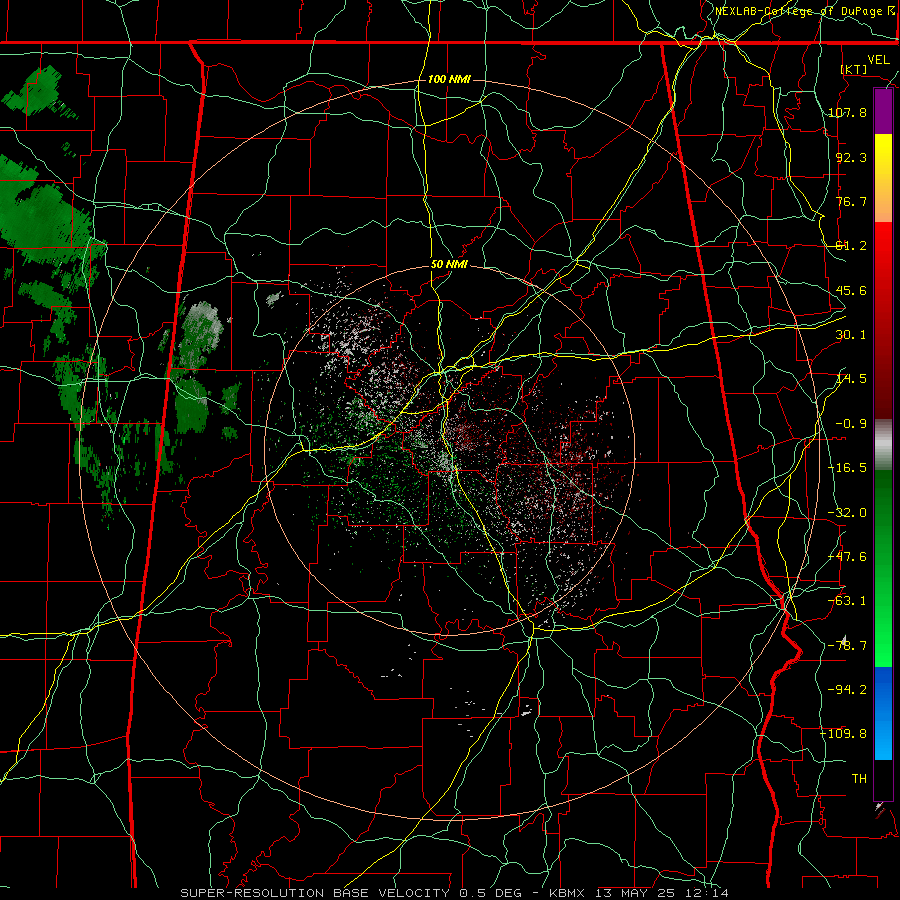Click the 61.2 velocity scale value
This screenshot has width=900, height=900.
851,246
